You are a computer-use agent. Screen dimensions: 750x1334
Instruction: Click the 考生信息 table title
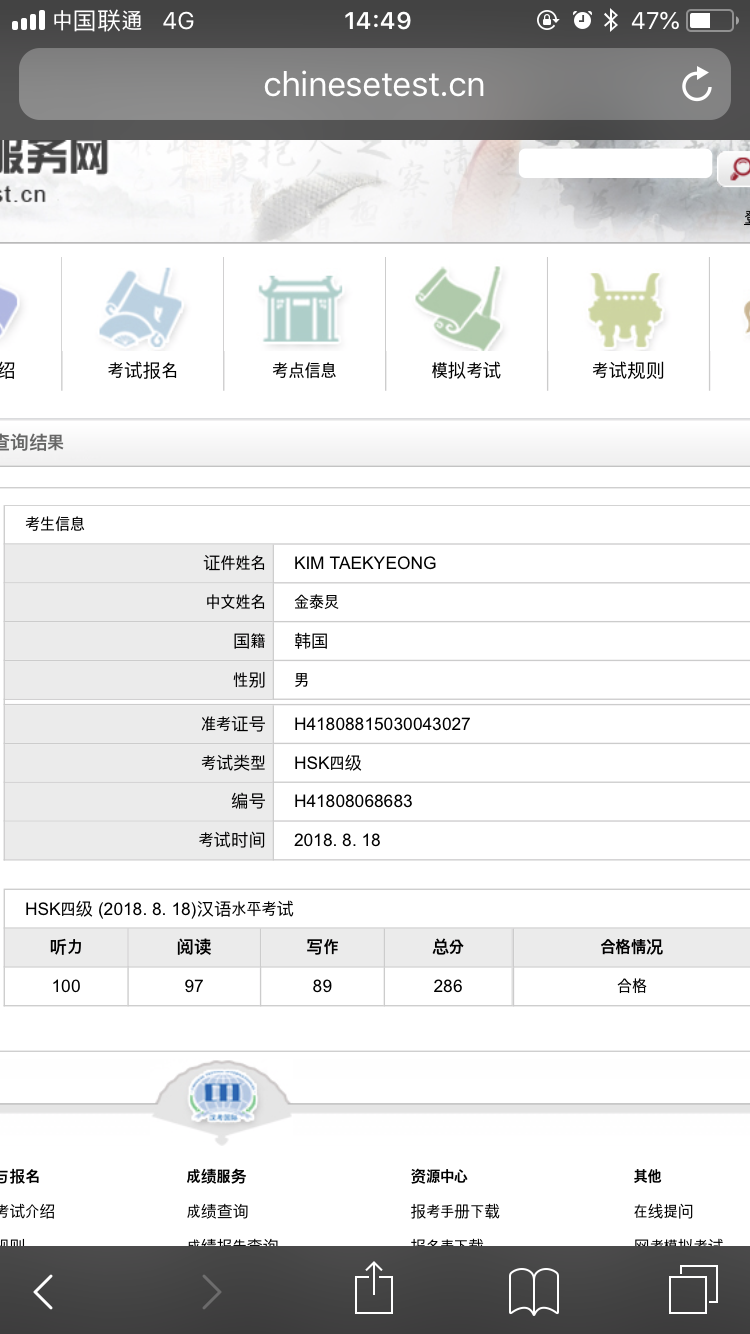coord(55,524)
